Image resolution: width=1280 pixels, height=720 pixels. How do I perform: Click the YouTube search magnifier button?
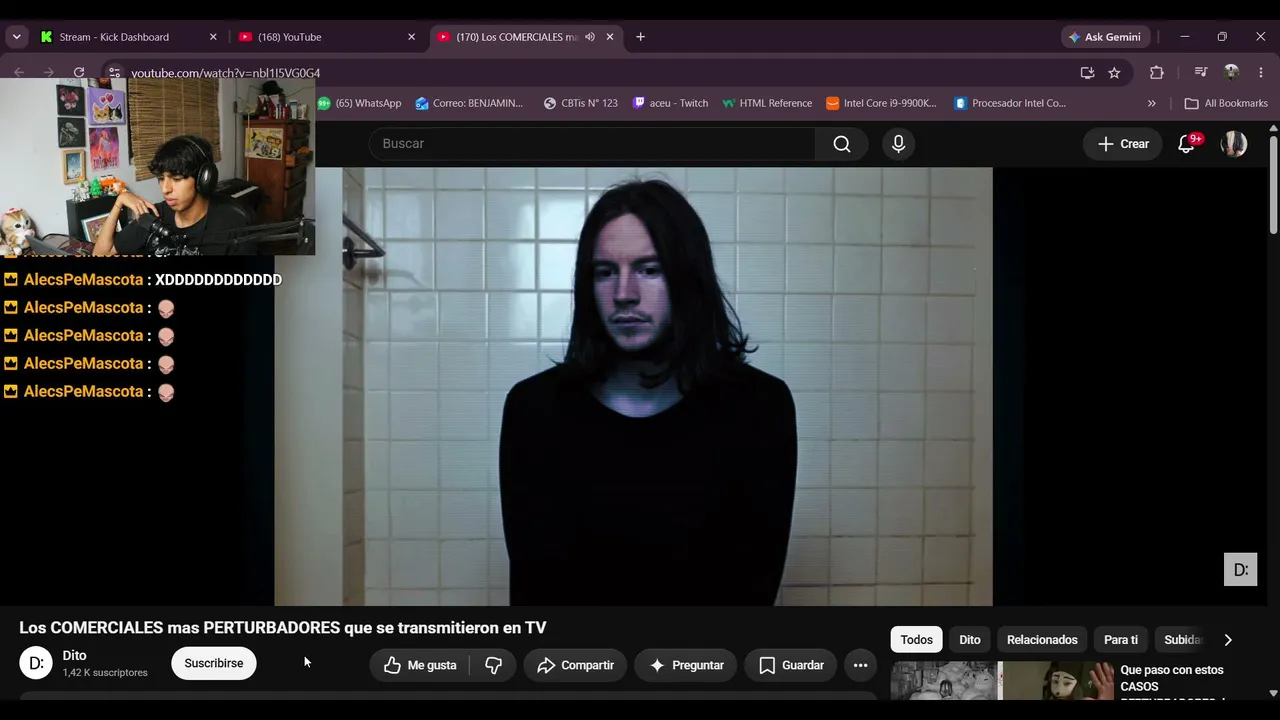tap(842, 144)
